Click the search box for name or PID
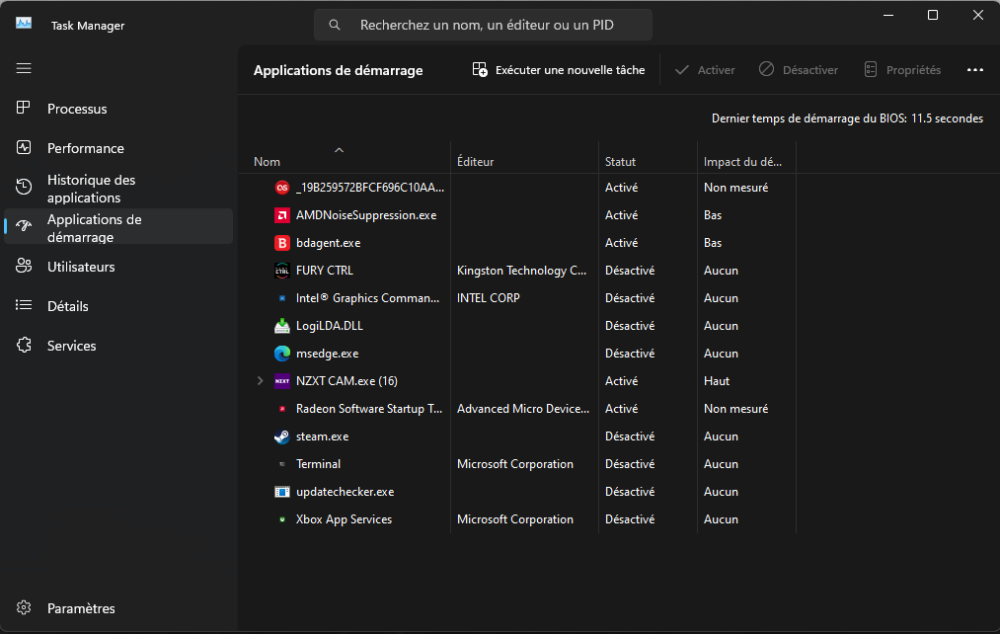This screenshot has height=634, width=1000. pos(483,25)
